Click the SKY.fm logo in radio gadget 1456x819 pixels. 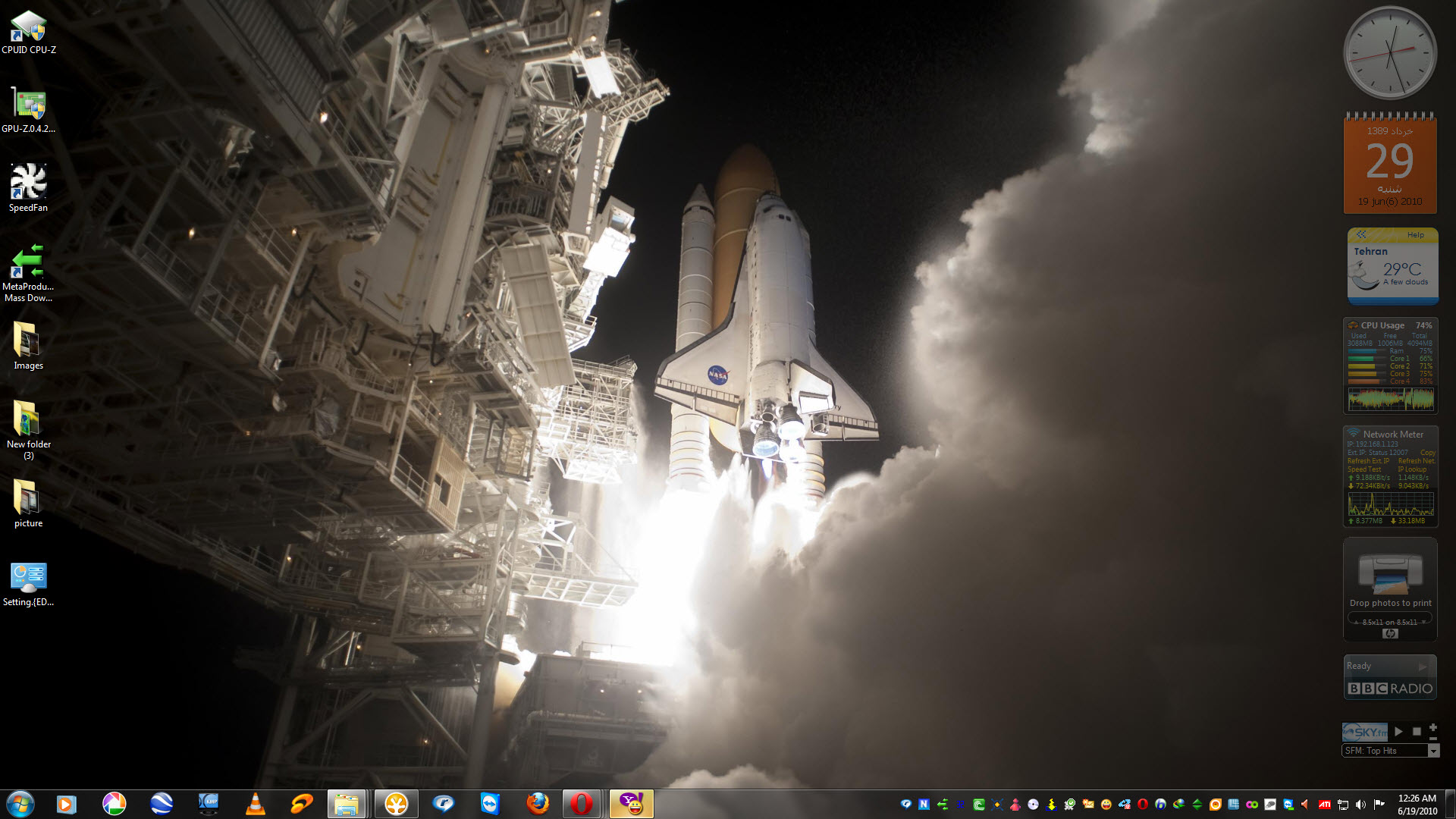[x=1365, y=732]
